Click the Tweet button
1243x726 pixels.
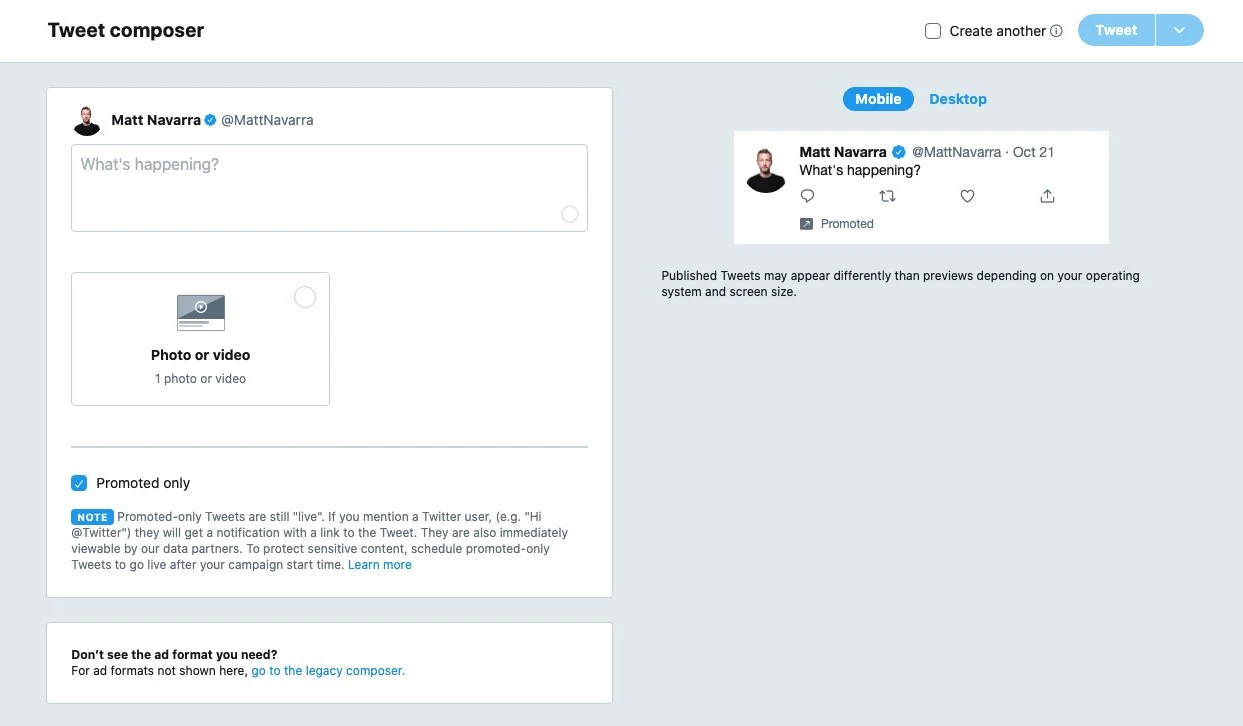click(x=1115, y=30)
